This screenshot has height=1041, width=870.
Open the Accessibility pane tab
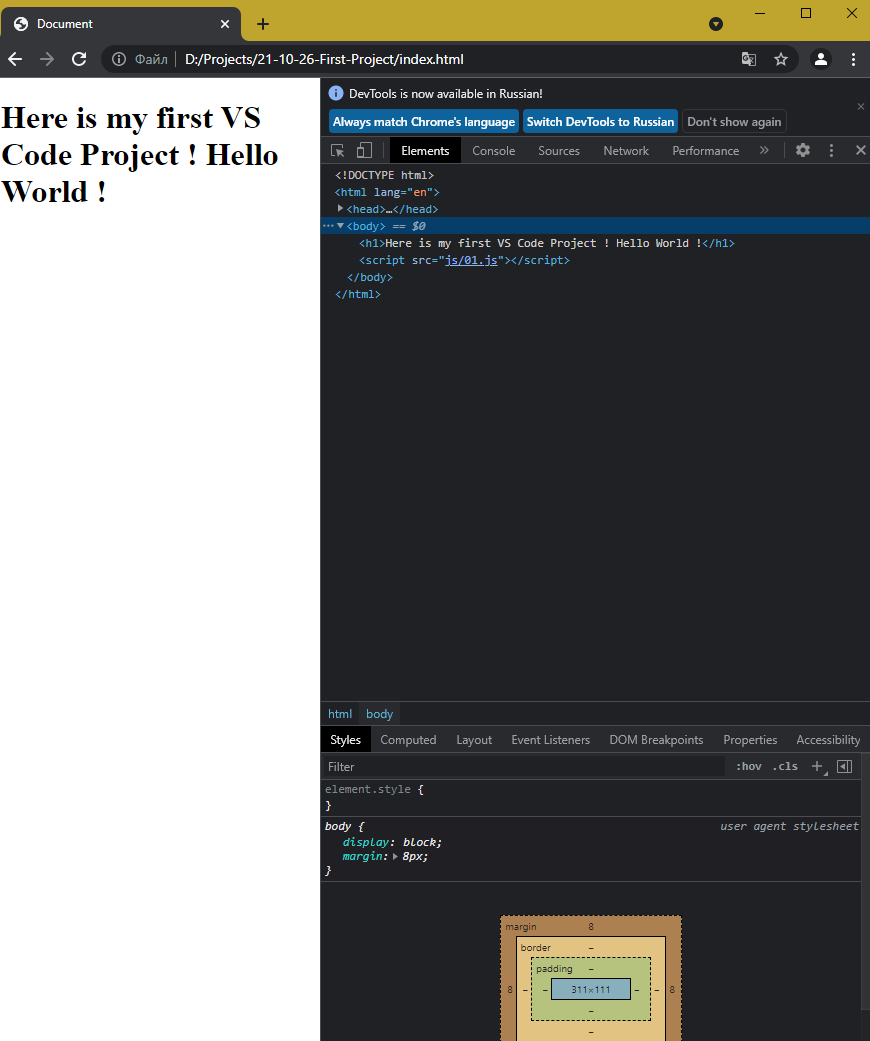(828, 740)
